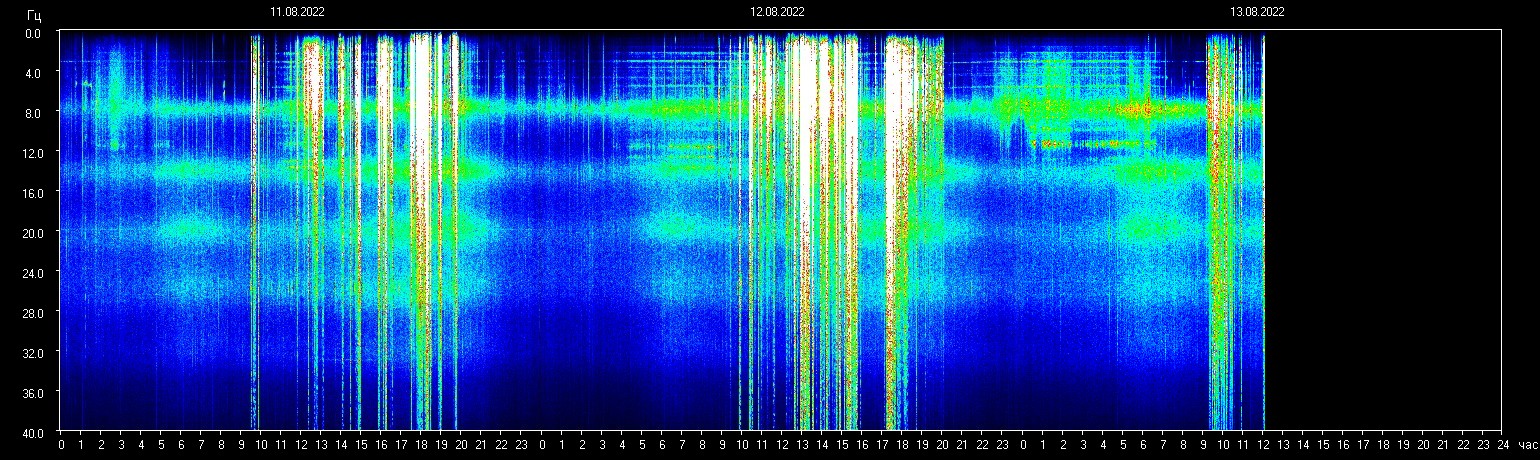Click the 13.08.2022 date label
1540x460 pixels.
coord(1257,12)
